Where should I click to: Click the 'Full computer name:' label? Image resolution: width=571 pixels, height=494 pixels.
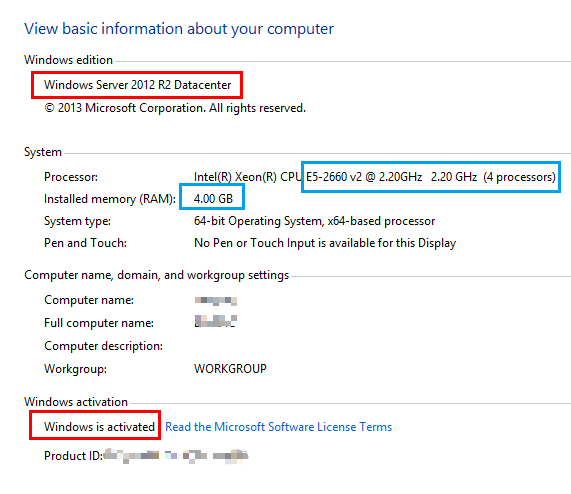[x=99, y=323]
